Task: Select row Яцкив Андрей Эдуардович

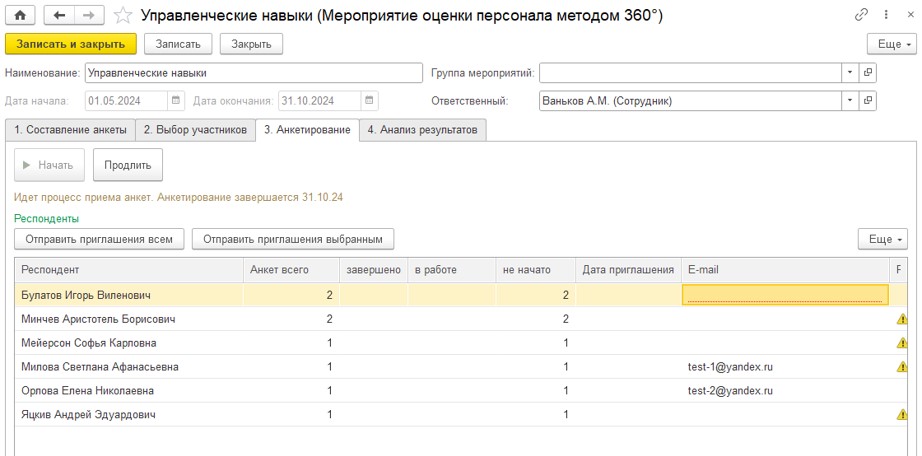Action: 461,415
